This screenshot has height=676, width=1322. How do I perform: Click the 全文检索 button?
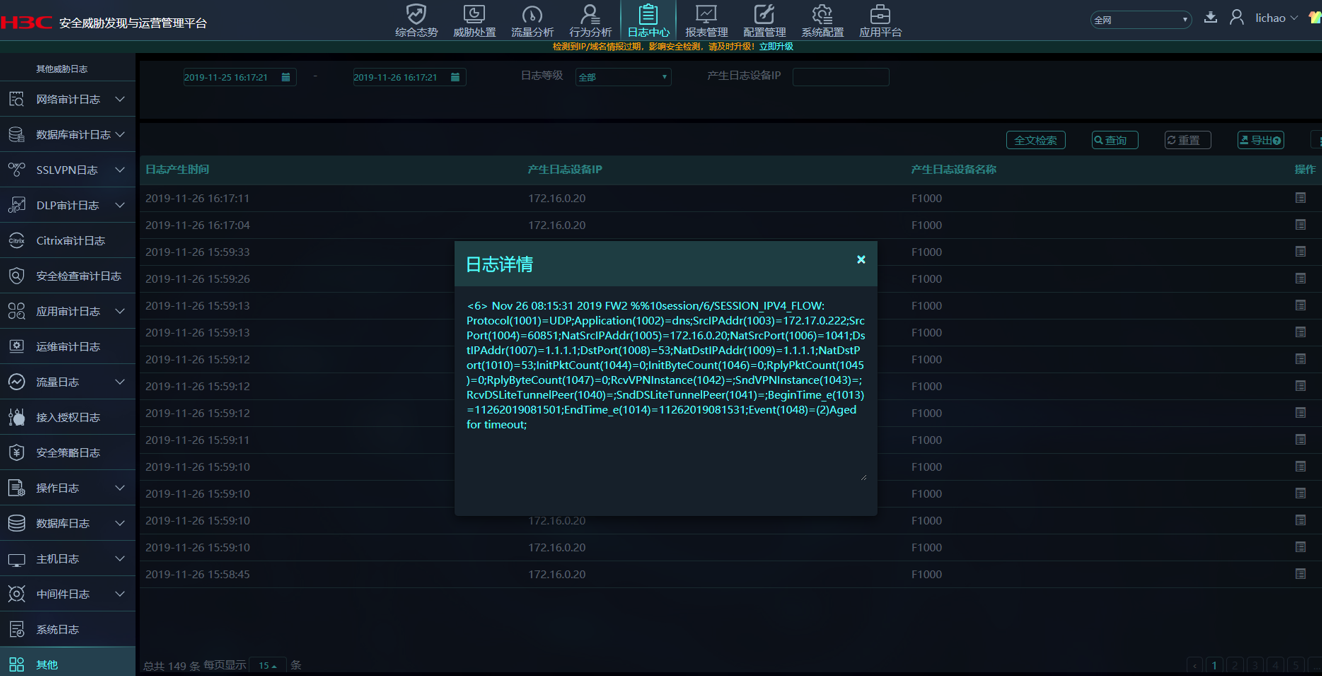pyautogui.click(x=1035, y=140)
